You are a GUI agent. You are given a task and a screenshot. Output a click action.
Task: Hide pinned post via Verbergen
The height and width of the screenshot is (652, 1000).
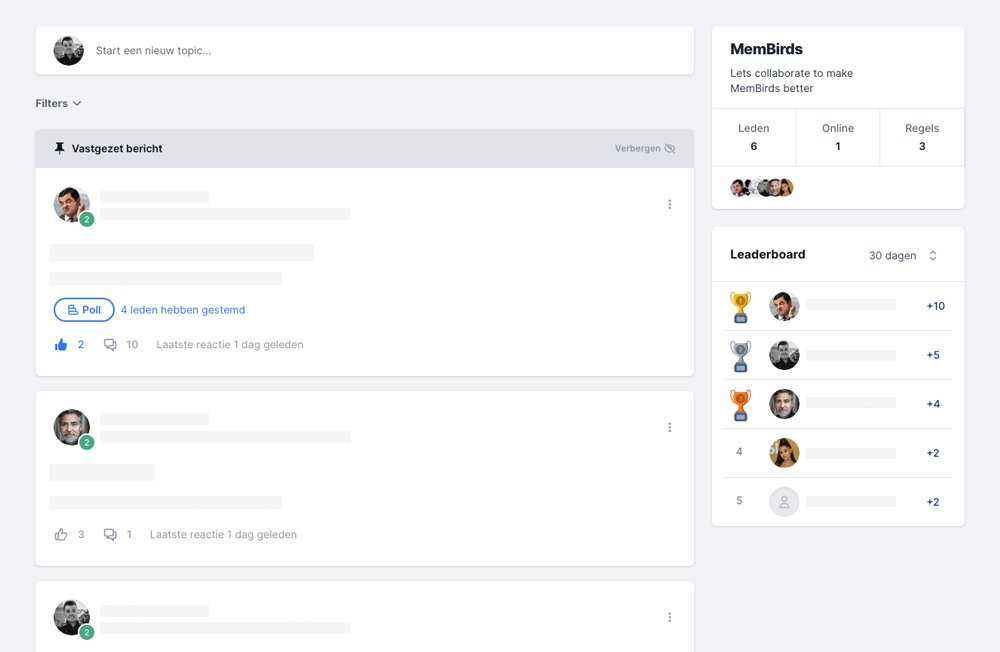(645, 149)
